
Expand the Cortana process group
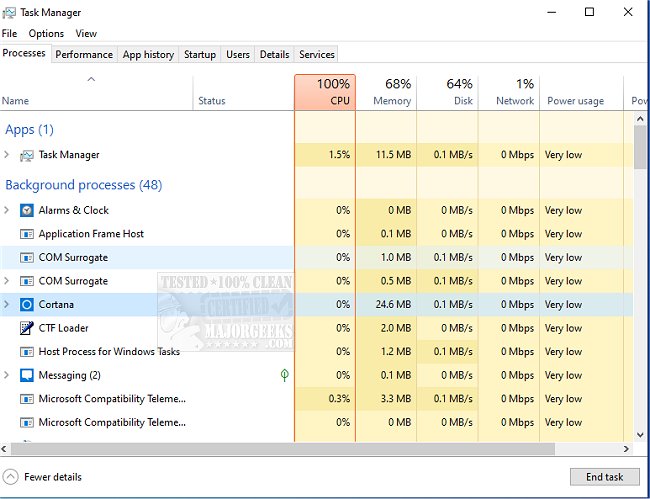point(6,304)
